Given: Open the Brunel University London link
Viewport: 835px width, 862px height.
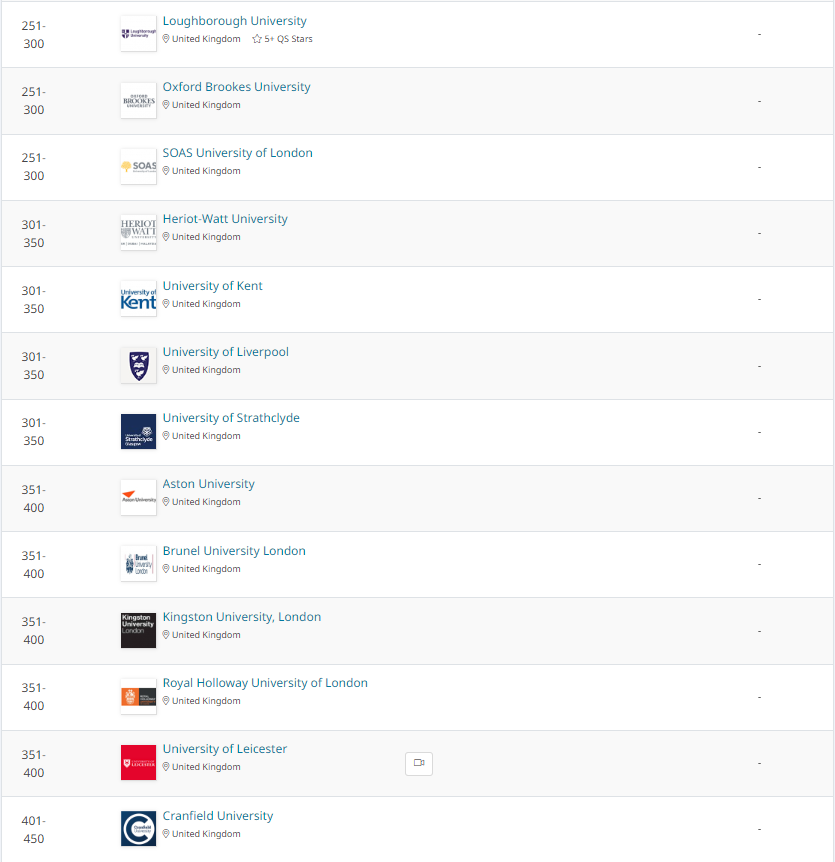Looking at the screenshot, I should 234,551.
